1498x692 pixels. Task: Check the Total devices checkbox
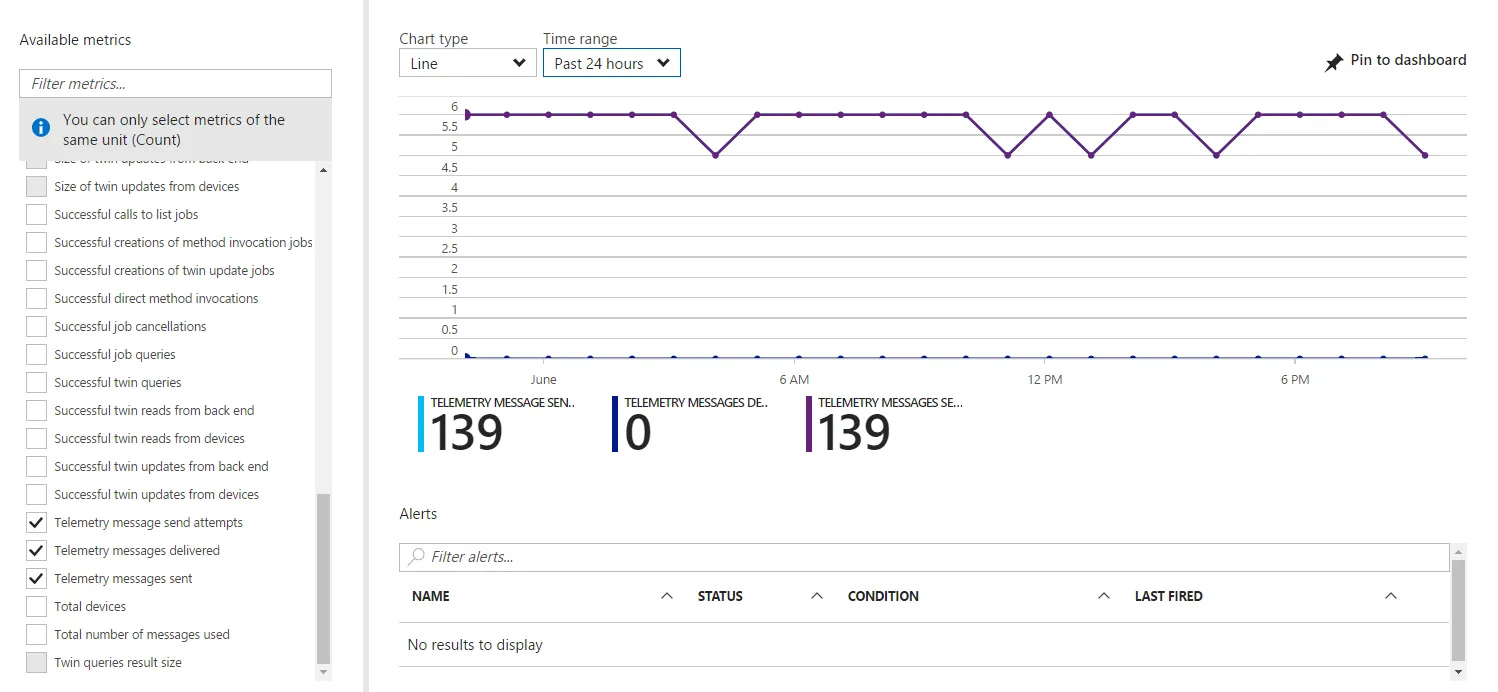point(36,606)
